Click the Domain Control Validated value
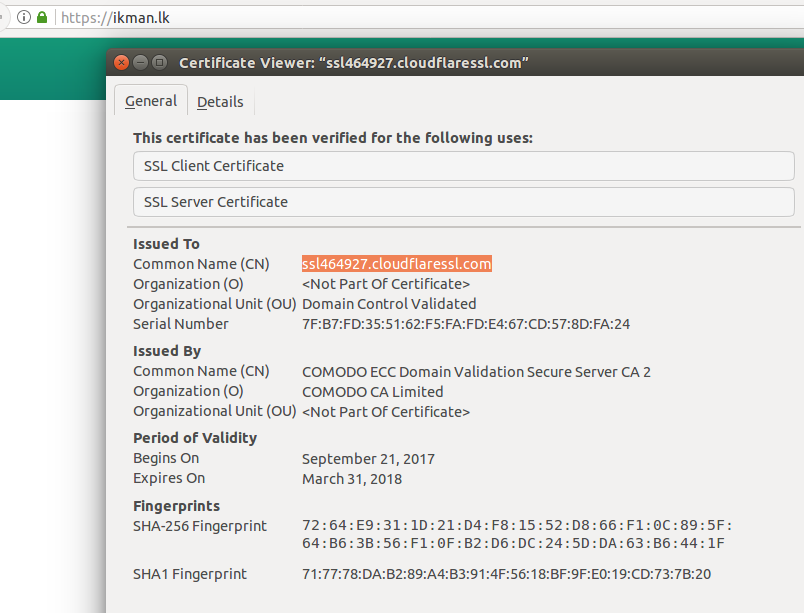 [389, 304]
